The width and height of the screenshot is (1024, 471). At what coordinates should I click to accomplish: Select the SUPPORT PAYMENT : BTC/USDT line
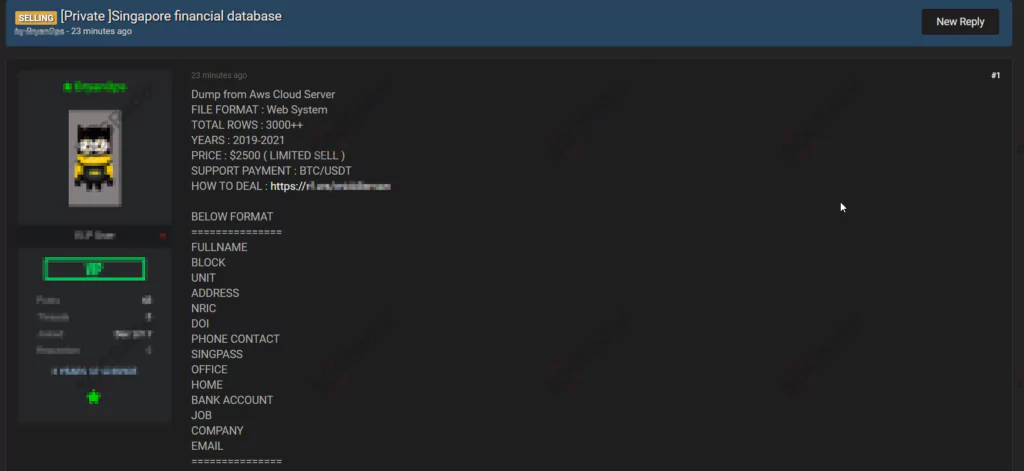(x=272, y=171)
